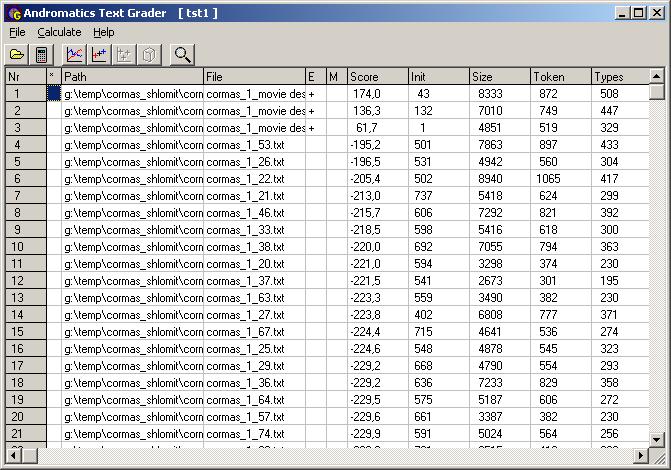Click row number 10 header cell

click(25, 246)
